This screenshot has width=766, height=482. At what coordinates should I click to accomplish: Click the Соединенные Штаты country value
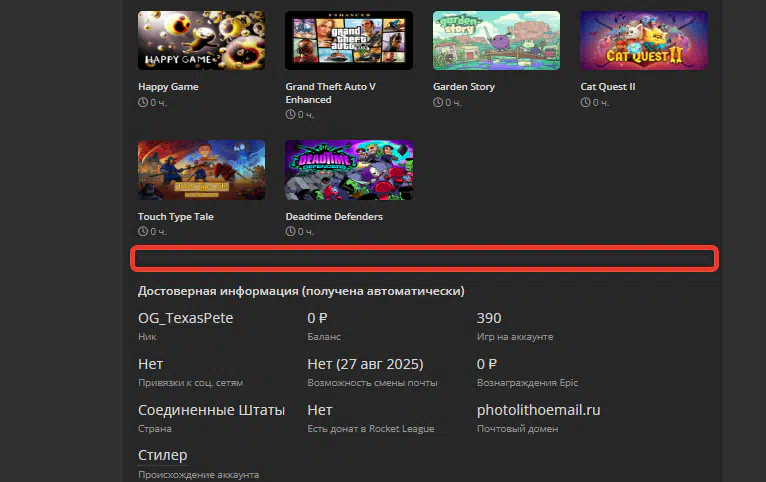tap(211, 410)
